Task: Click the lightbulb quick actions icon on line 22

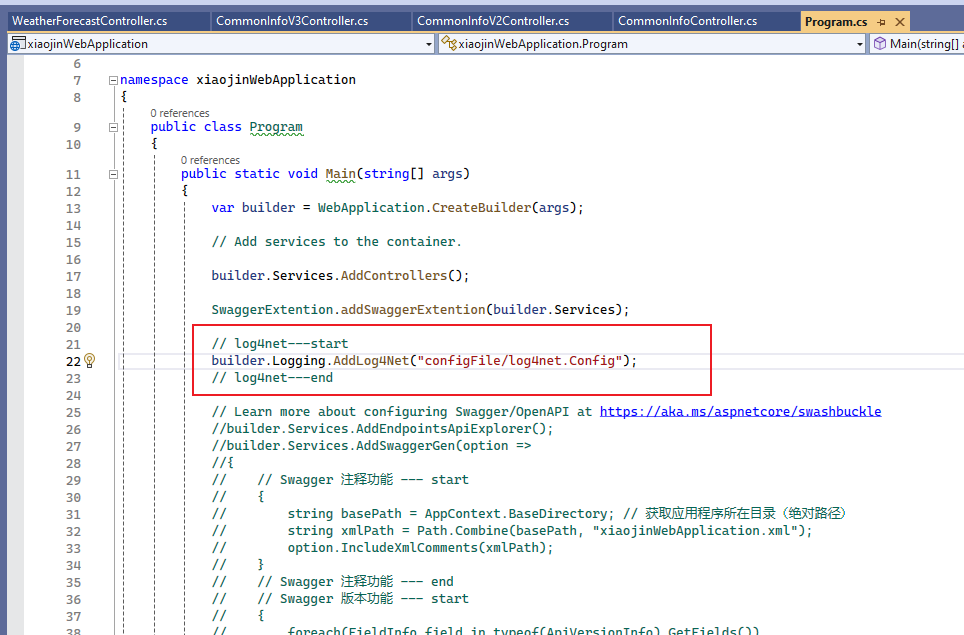Action: [x=89, y=361]
